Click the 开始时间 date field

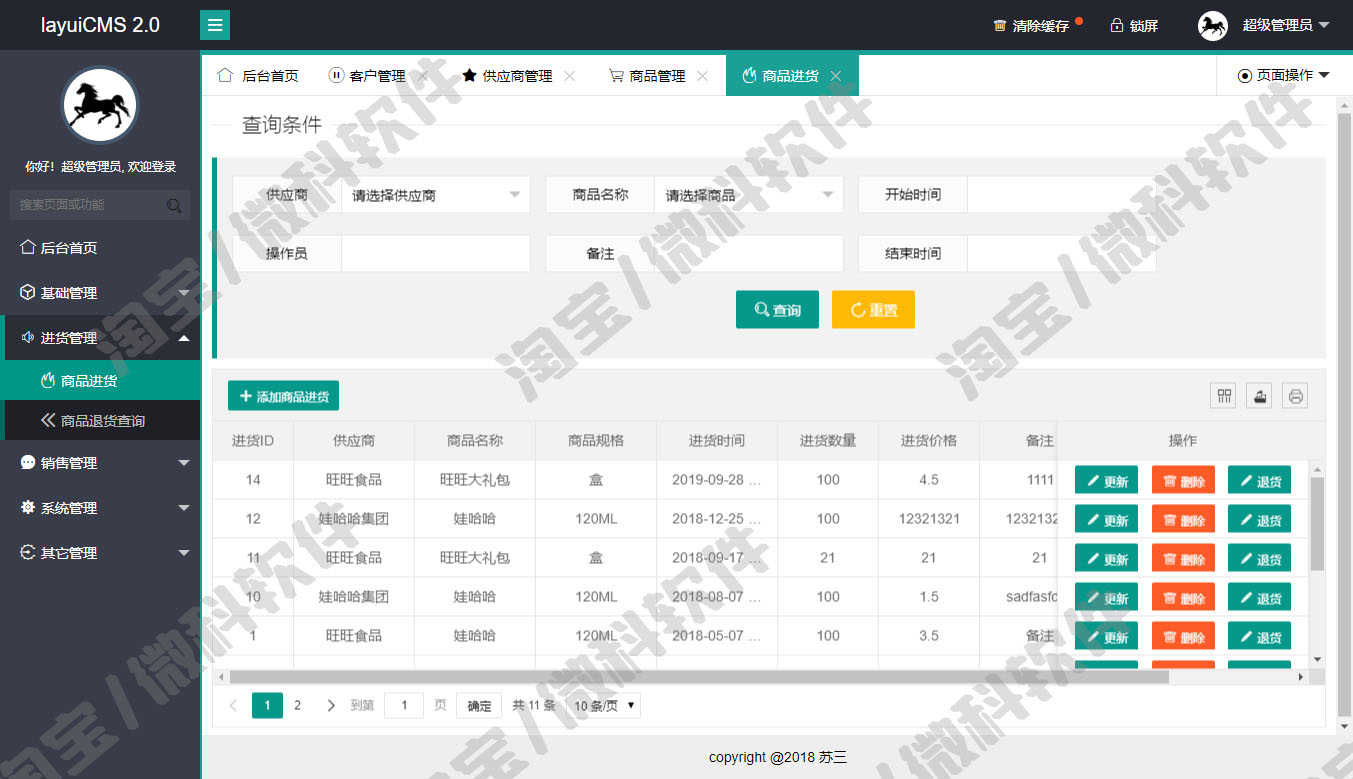coord(1061,195)
